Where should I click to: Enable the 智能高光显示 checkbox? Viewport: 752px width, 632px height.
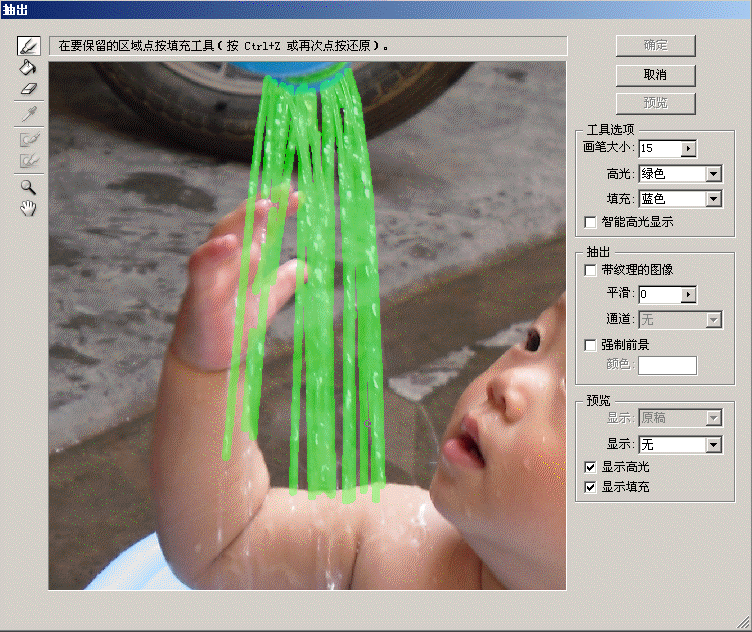coord(590,222)
